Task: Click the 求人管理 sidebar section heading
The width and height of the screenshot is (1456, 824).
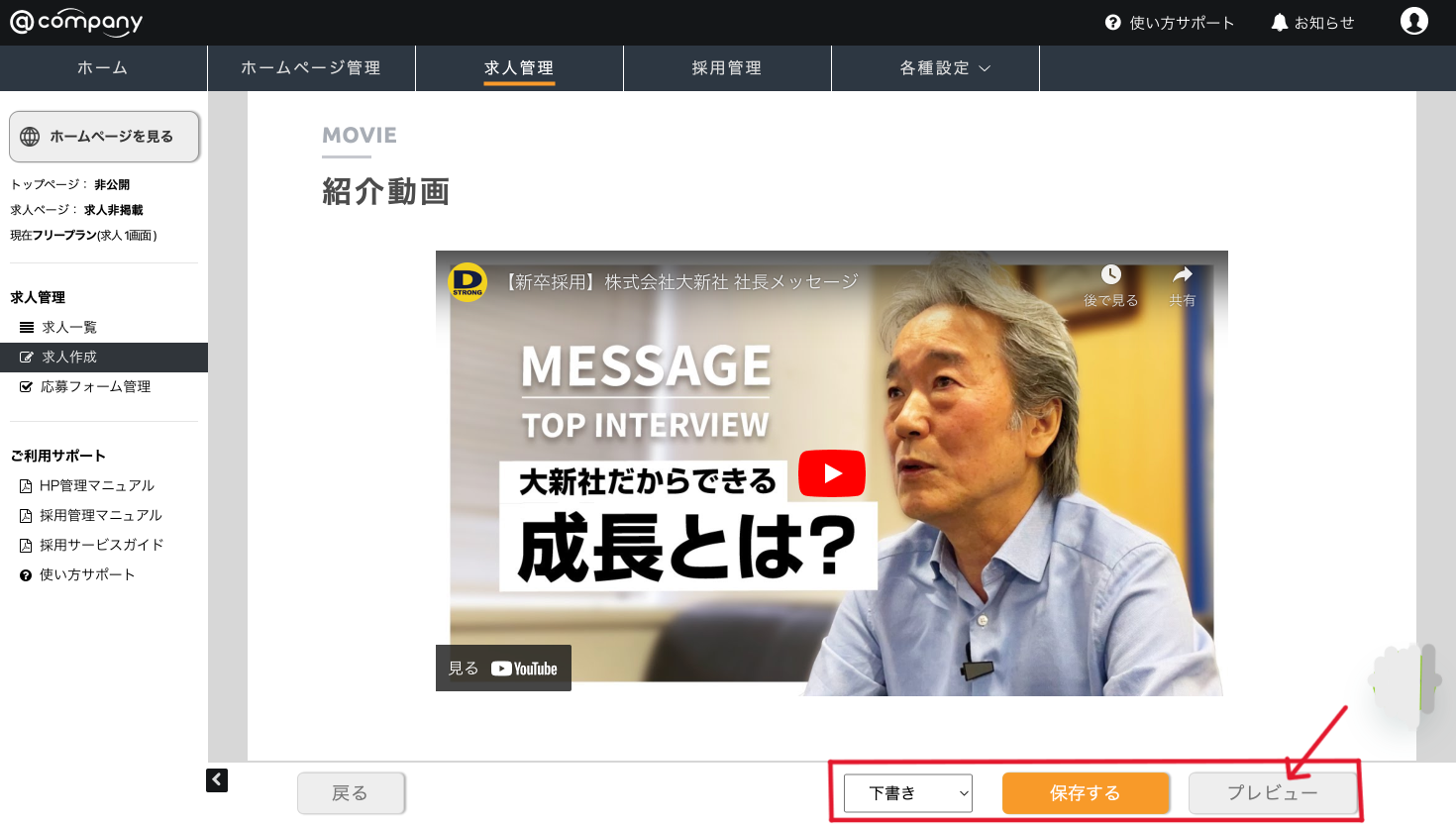Action: click(x=38, y=298)
